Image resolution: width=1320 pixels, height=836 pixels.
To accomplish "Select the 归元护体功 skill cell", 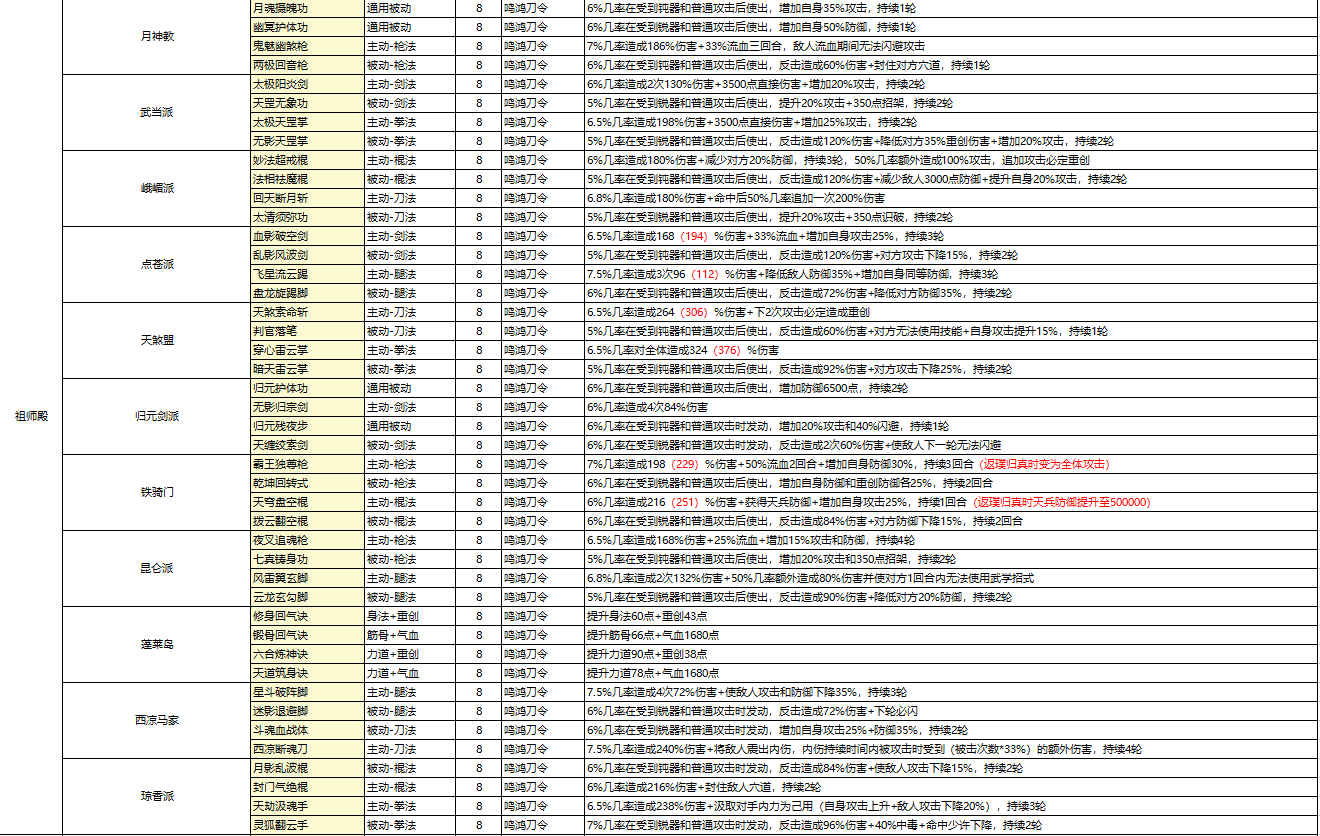I will click(307, 389).
